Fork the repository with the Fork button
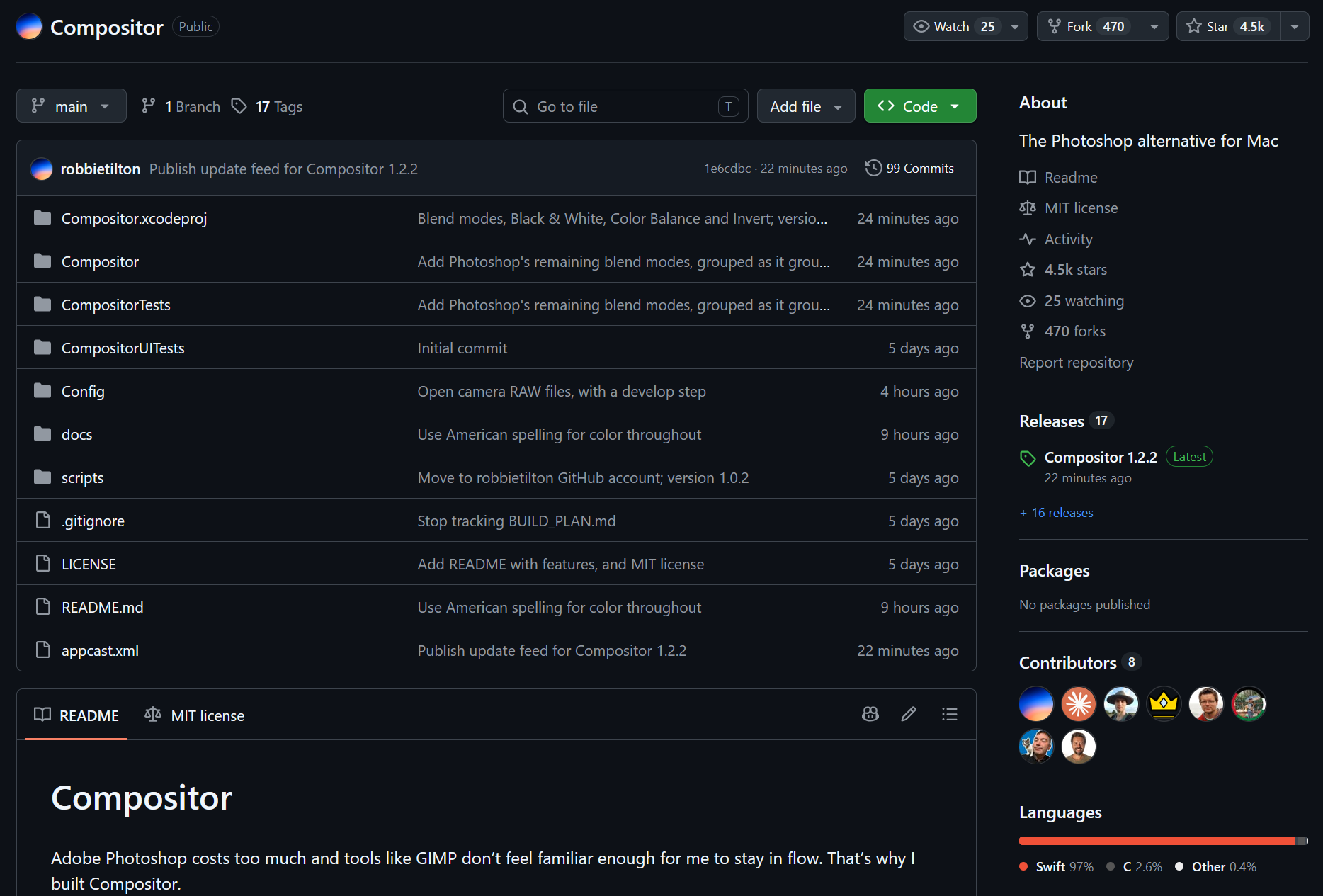This screenshot has height=896, width=1323. pos(1089,27)
